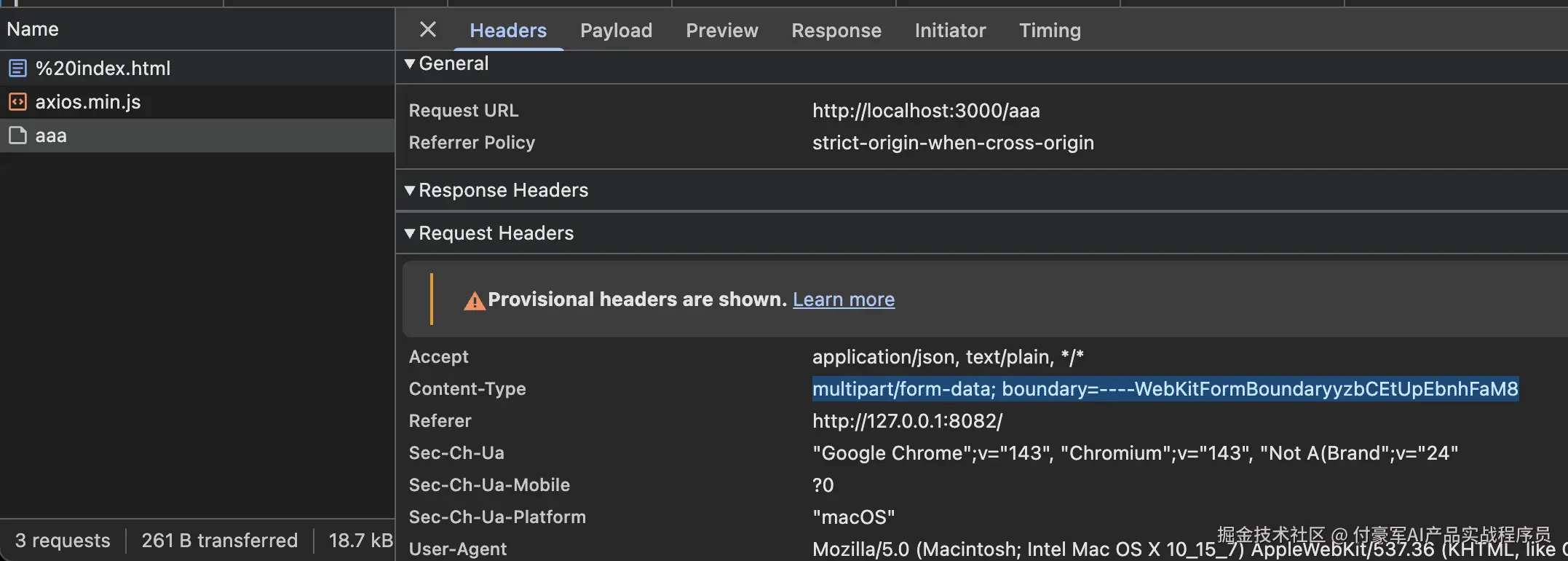This screenshot has width=1568, height=561.
Task: Click the User-Agent header name
Action: point(458,549)
